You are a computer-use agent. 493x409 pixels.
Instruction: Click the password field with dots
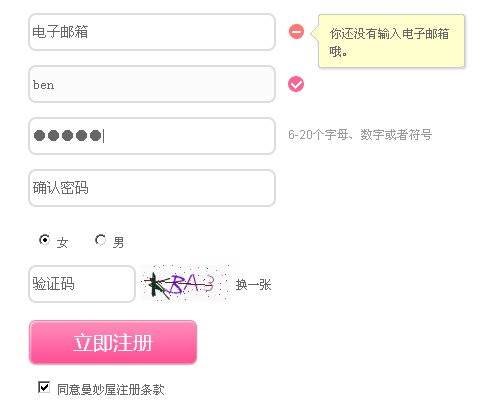tap(152, 136)
